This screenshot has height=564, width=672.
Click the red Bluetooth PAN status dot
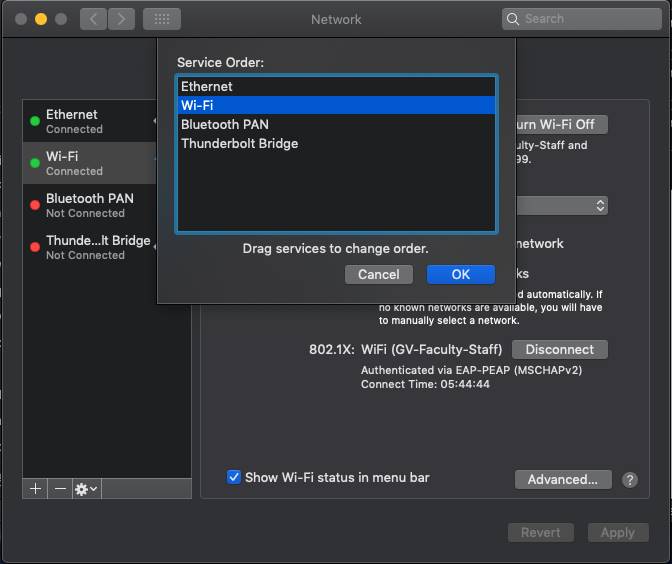[x=35, y=205]
